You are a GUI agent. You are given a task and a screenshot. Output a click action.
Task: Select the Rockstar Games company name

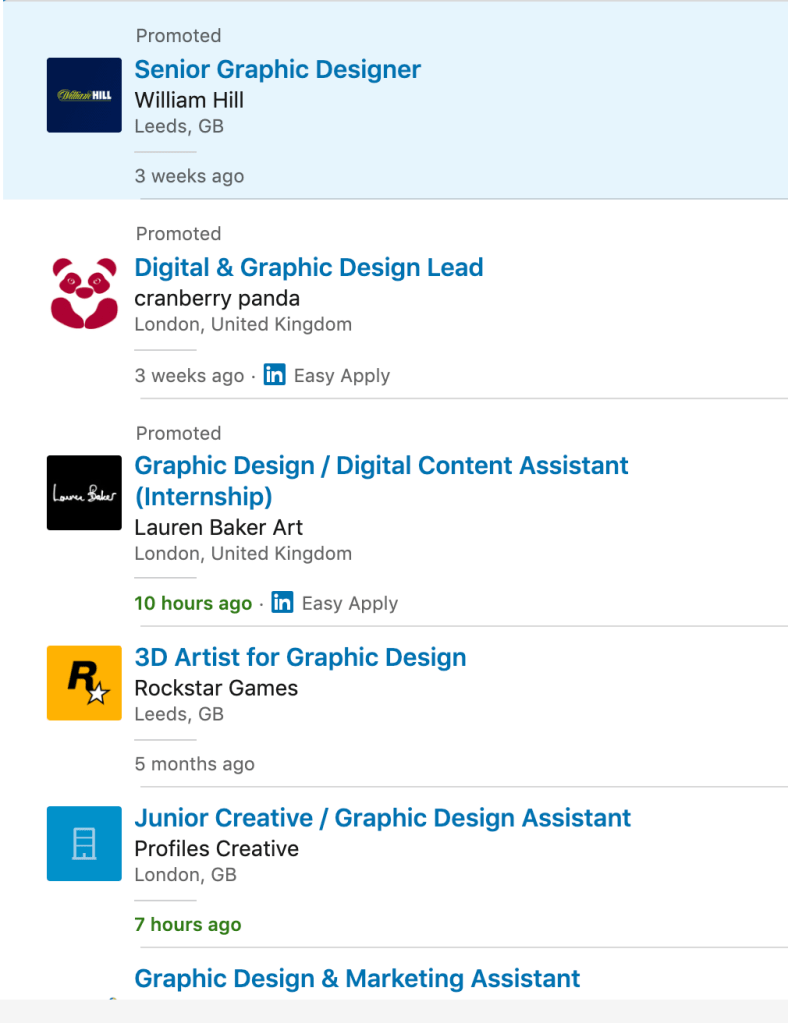click(x=216, y=688)
